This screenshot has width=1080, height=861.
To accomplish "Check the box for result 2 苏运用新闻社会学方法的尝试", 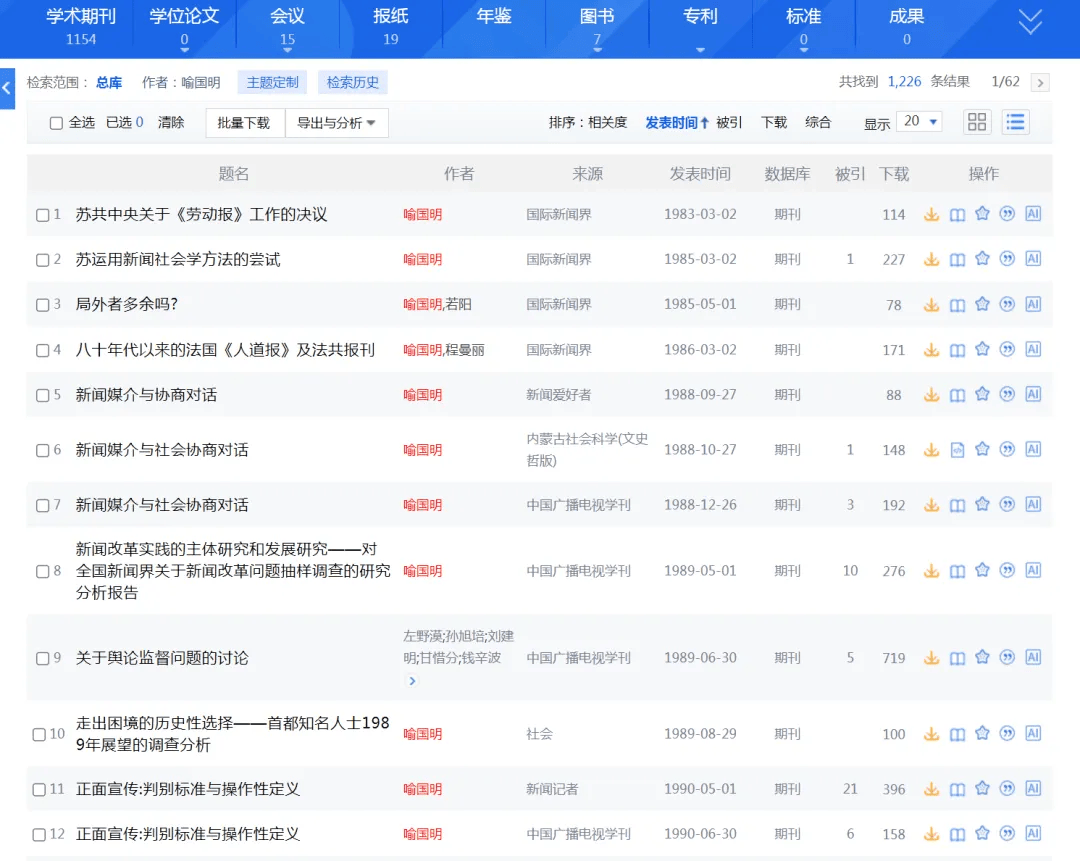I will click(43, 260).
